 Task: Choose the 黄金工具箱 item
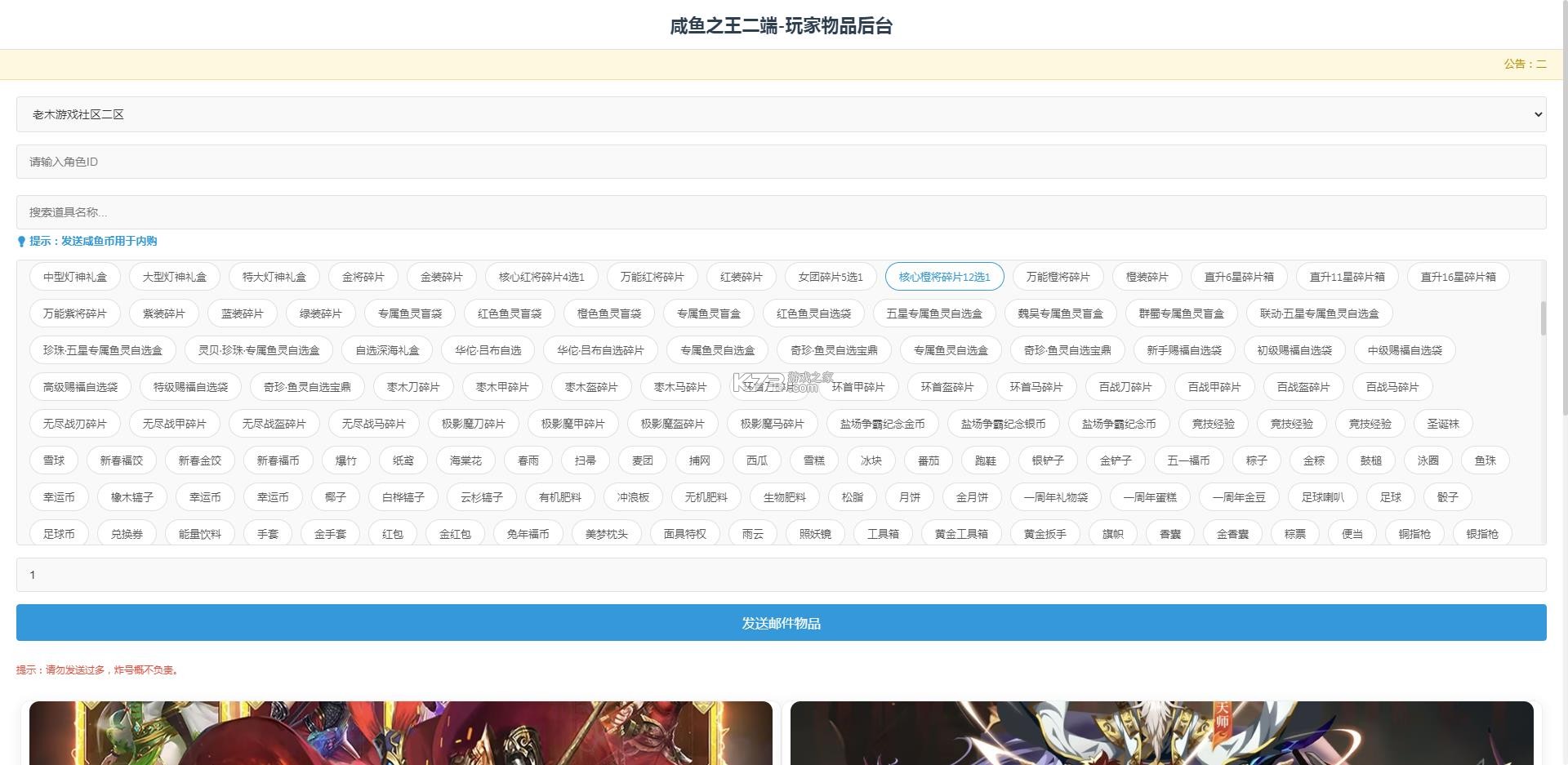coord(961,534)
